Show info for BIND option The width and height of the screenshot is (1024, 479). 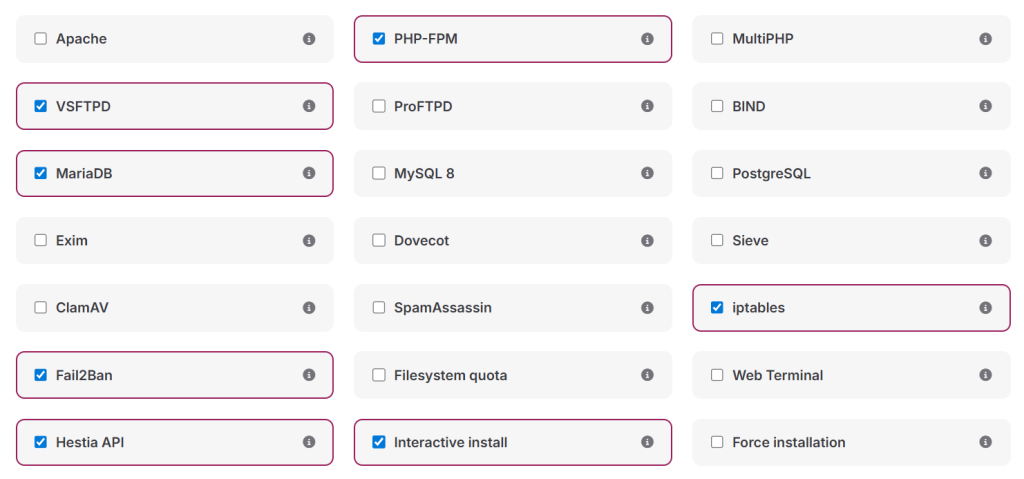tap(985, 106)
